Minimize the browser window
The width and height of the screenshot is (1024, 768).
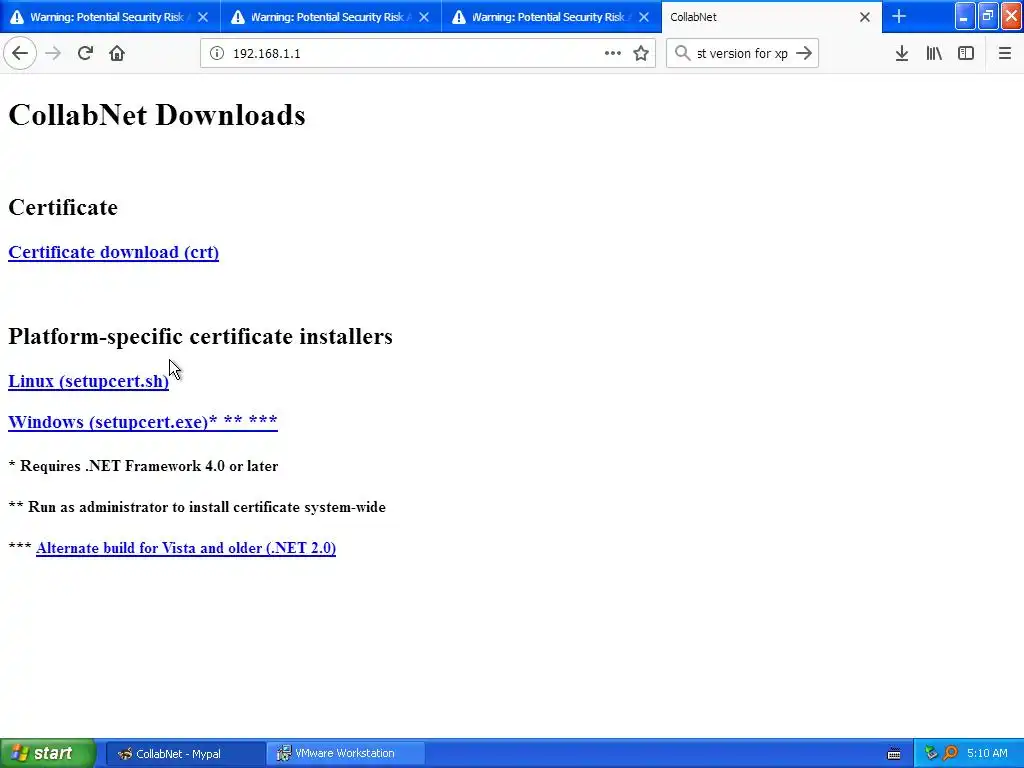point(965,16)
